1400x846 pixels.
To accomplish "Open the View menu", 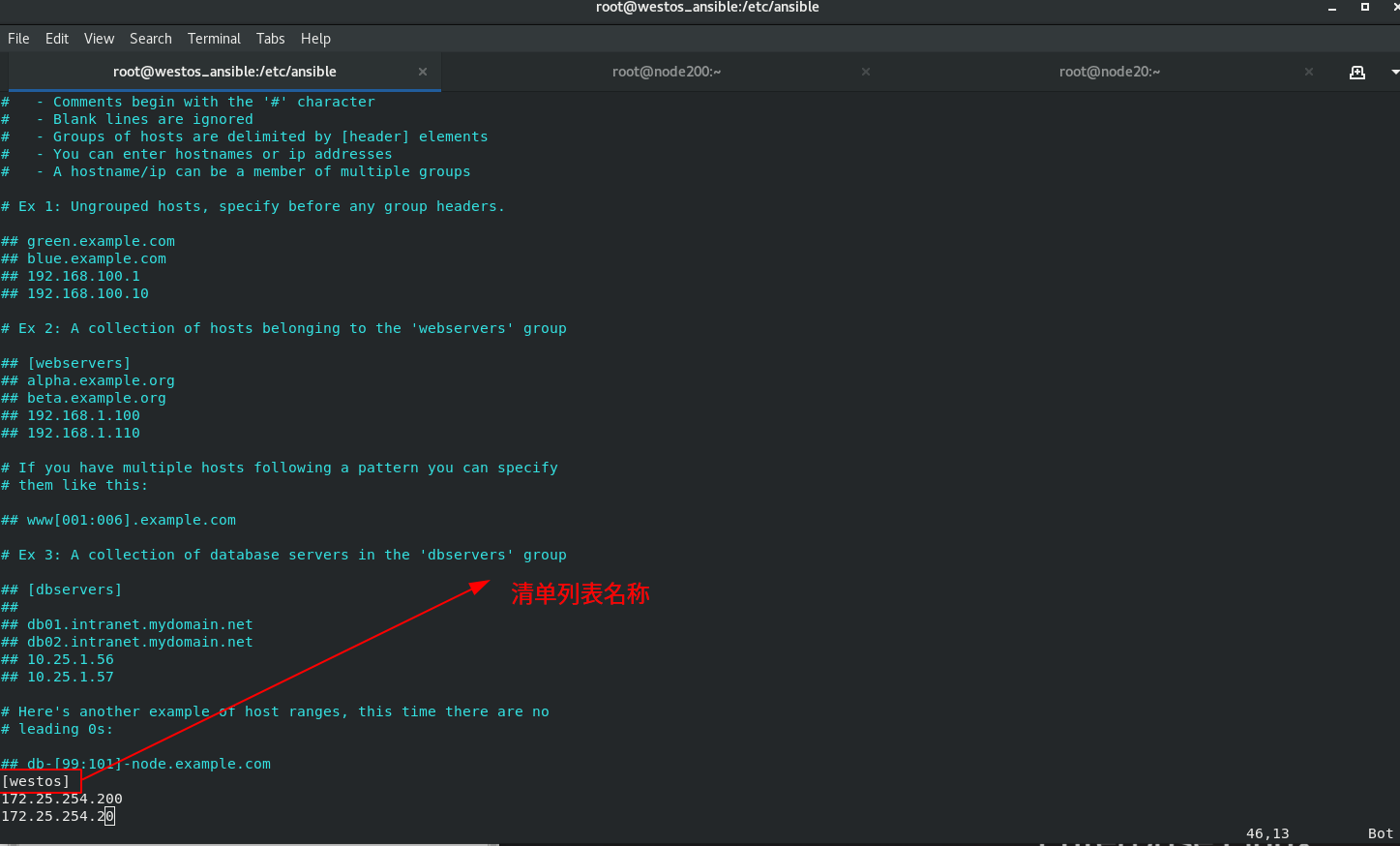I will click(99, 39).
